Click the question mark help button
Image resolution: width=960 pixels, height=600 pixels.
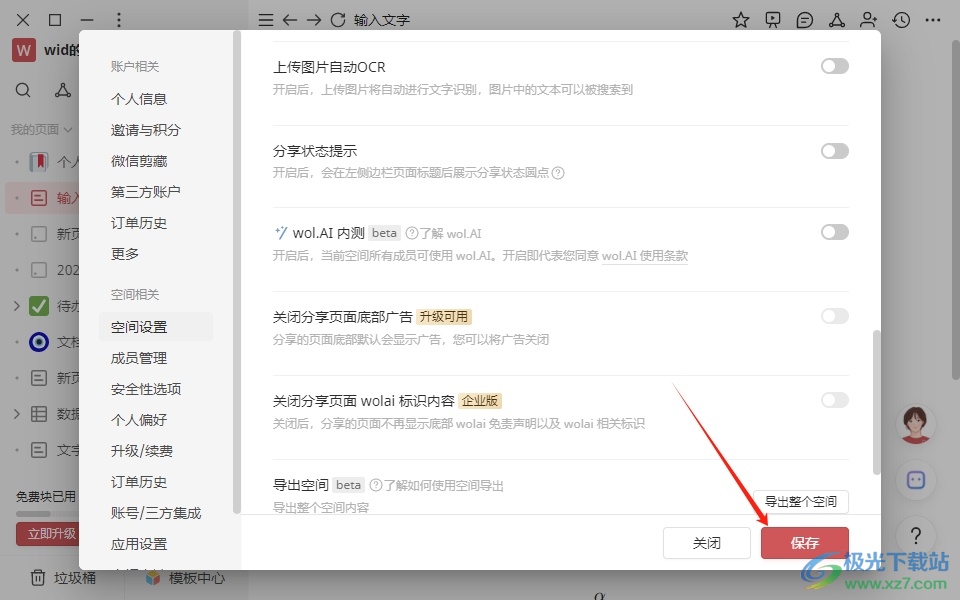tap(916, 536)
